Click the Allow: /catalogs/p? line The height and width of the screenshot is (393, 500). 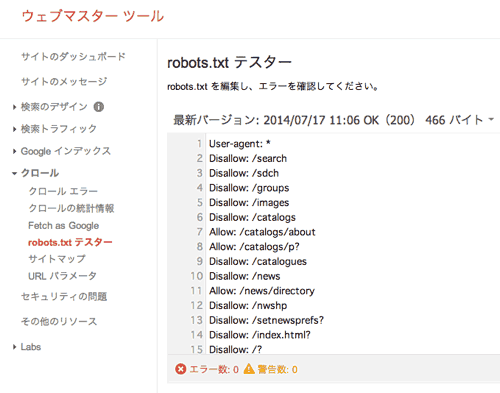tap(254, 247)
